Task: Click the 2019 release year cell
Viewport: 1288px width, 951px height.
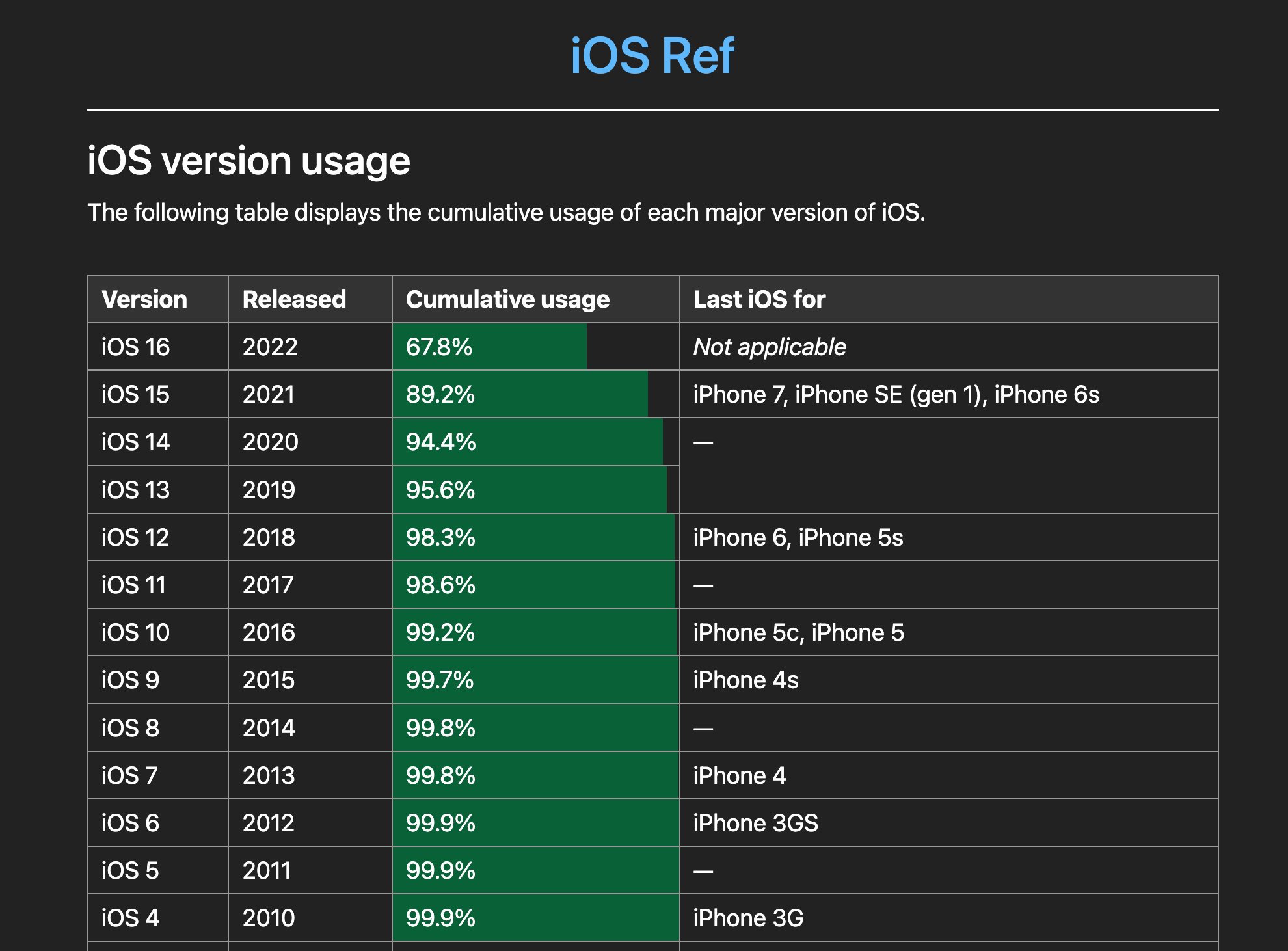Action: [x=310, y=490]
